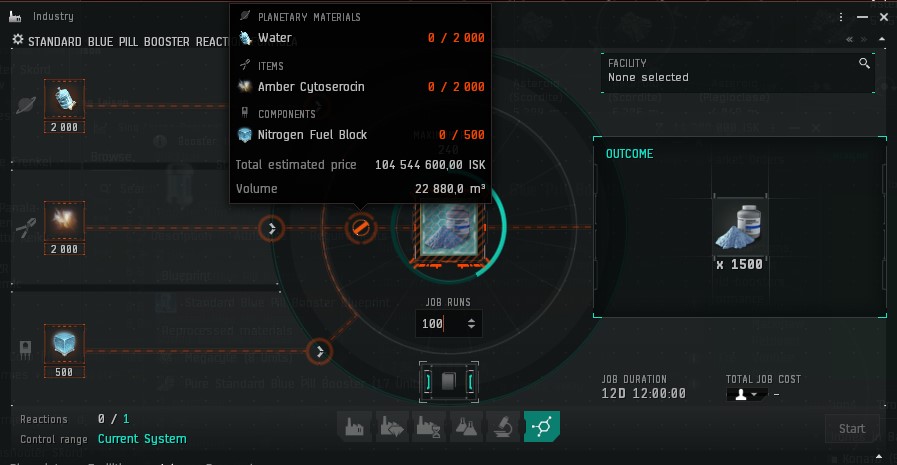Click the Start job button
This screenshot has height=465, width=897.
(x=851, y=428)
